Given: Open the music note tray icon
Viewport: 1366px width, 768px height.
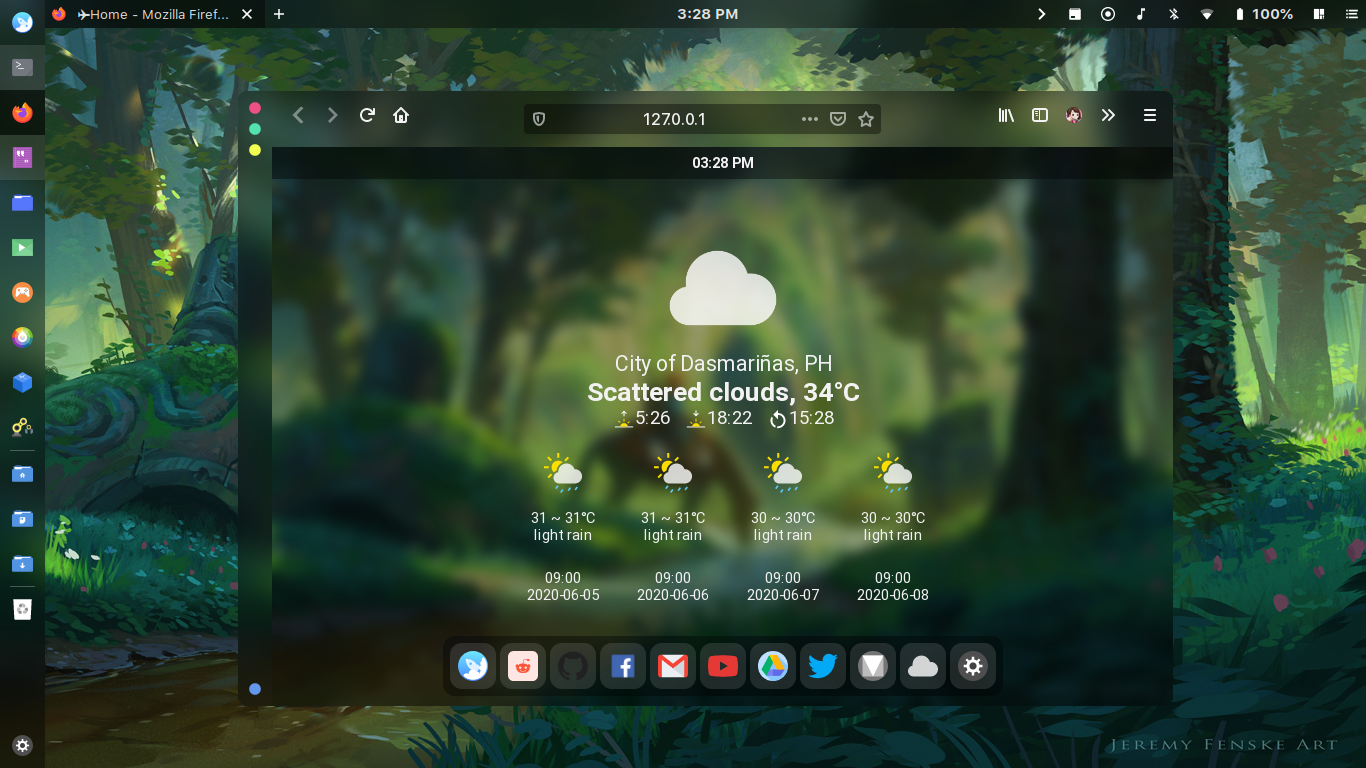Looking at the screenshot, I should 1141,14.
